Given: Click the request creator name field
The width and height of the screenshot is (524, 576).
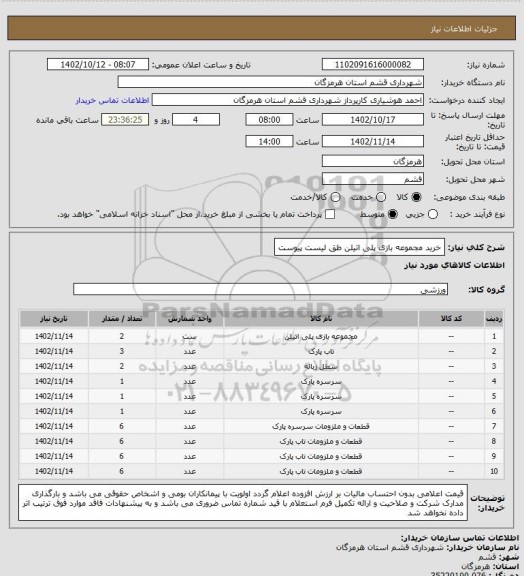Looking at the screenshot, I should click(288, 100).
